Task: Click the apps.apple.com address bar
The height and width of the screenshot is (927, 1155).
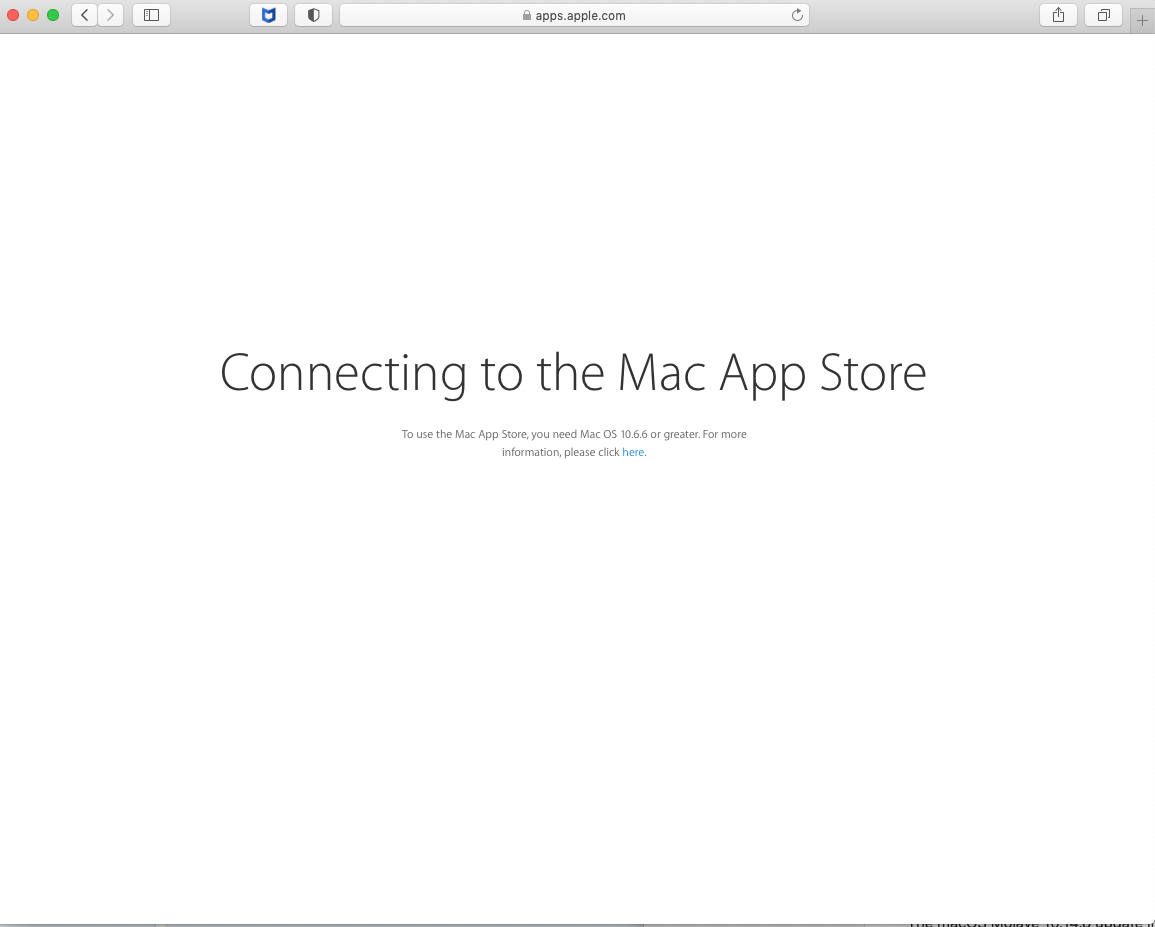Action: click(574, 15)
